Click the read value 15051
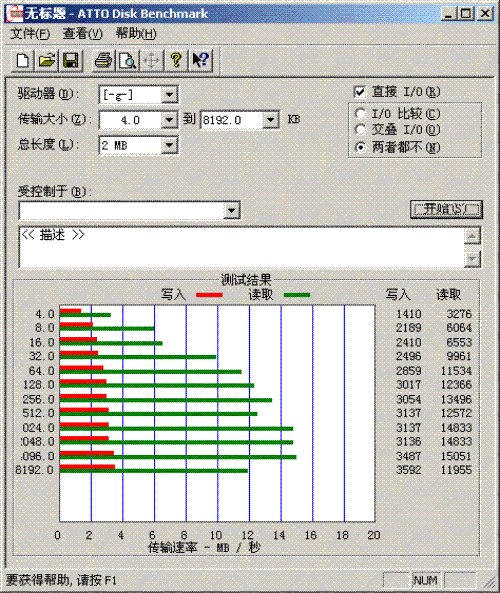Screen dimensions: 500x593 pos(456,456)
